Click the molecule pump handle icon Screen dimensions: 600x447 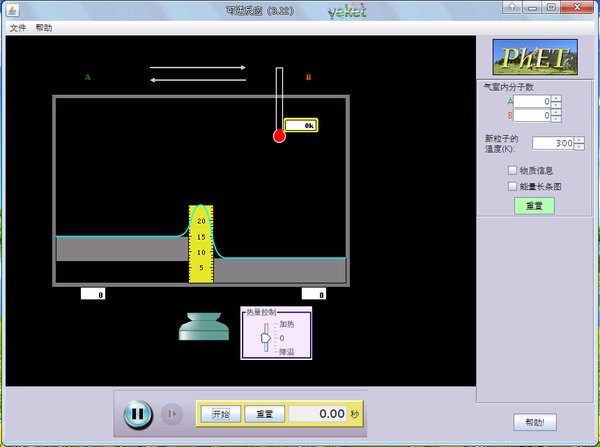pyautogui.click(x=204, y=326)
